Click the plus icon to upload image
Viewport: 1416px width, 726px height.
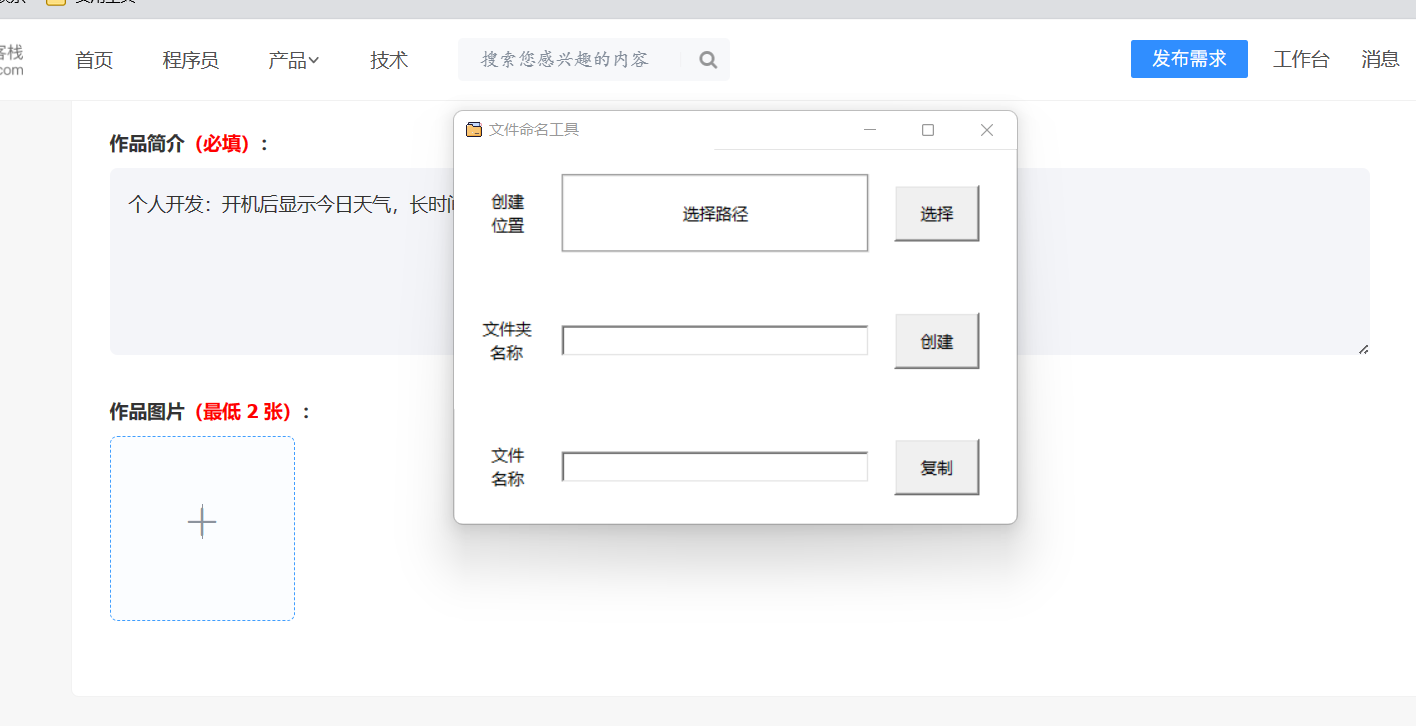click(x=202, y=522)
